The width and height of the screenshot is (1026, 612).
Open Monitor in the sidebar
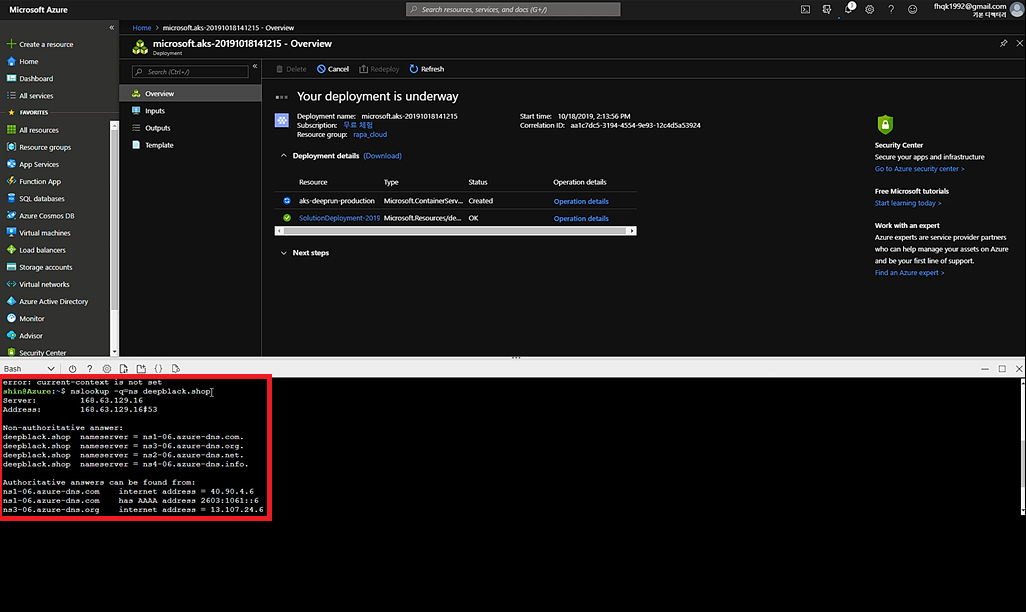pos(26,319)
